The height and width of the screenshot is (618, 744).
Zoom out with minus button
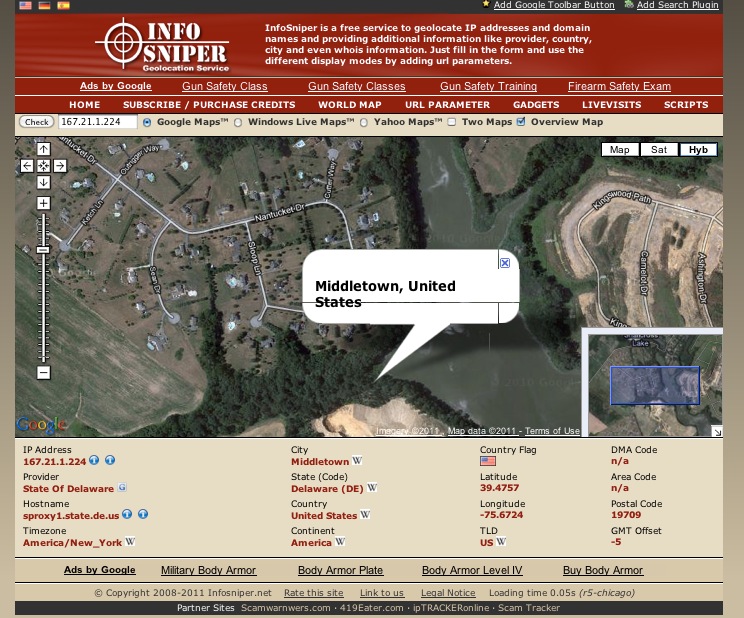(x=44, y=373)
